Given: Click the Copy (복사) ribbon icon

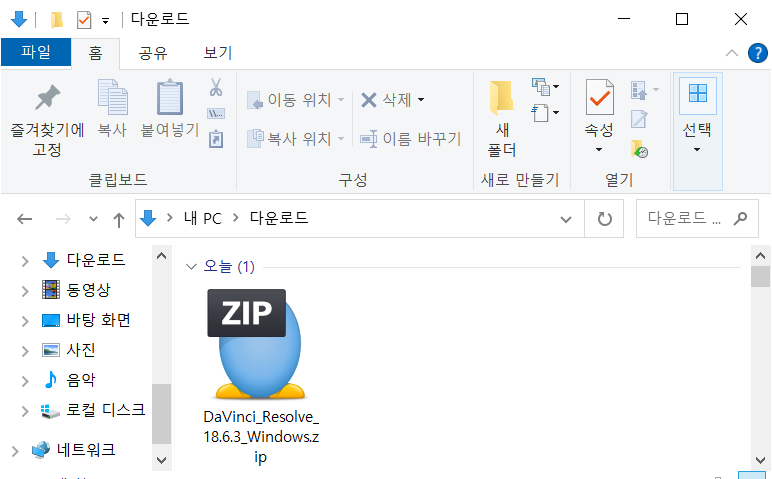Looking at the screenshot, I should [113, 96].
